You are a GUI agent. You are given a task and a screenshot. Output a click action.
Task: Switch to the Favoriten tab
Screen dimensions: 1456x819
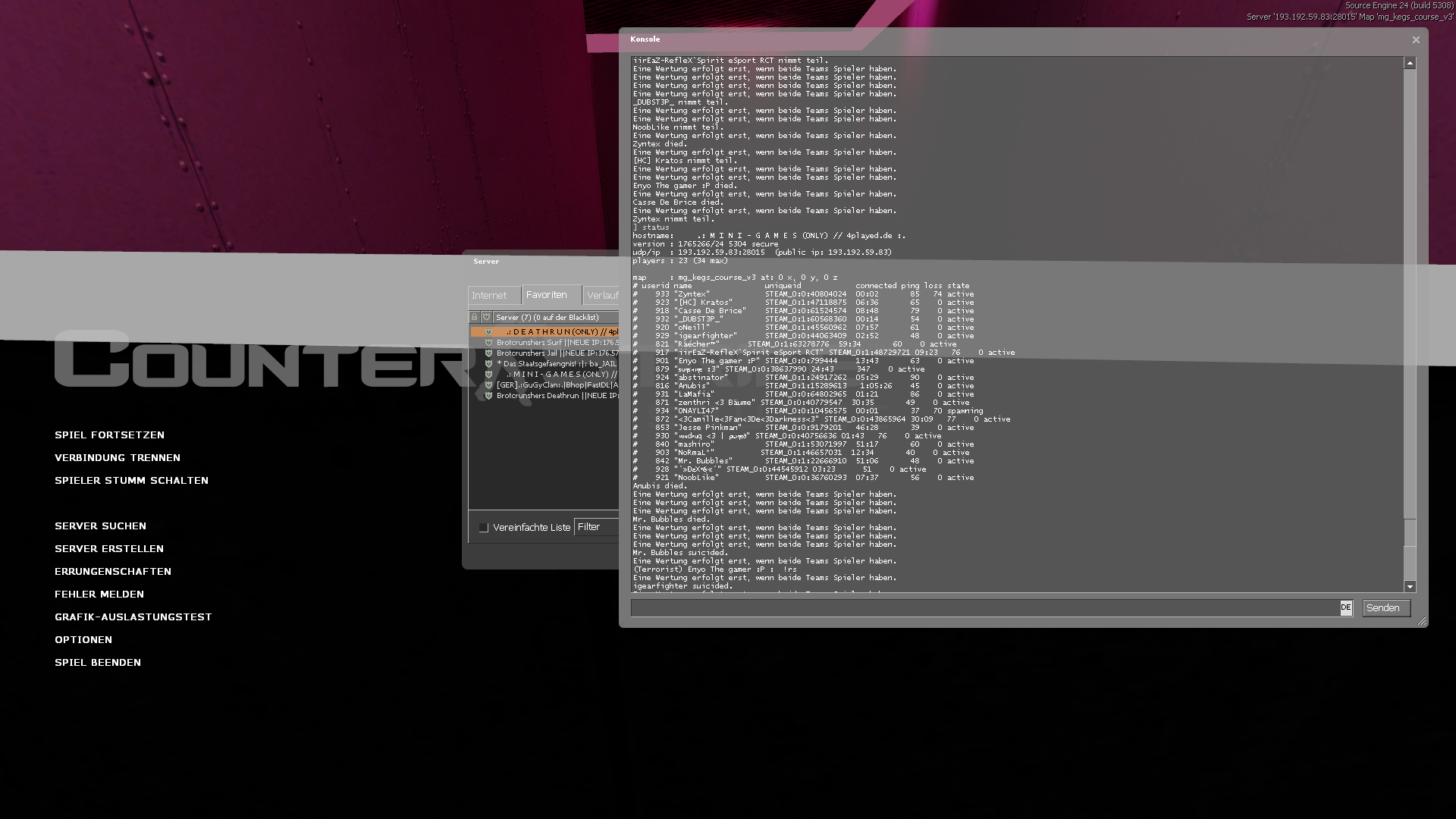pos(551,294)
